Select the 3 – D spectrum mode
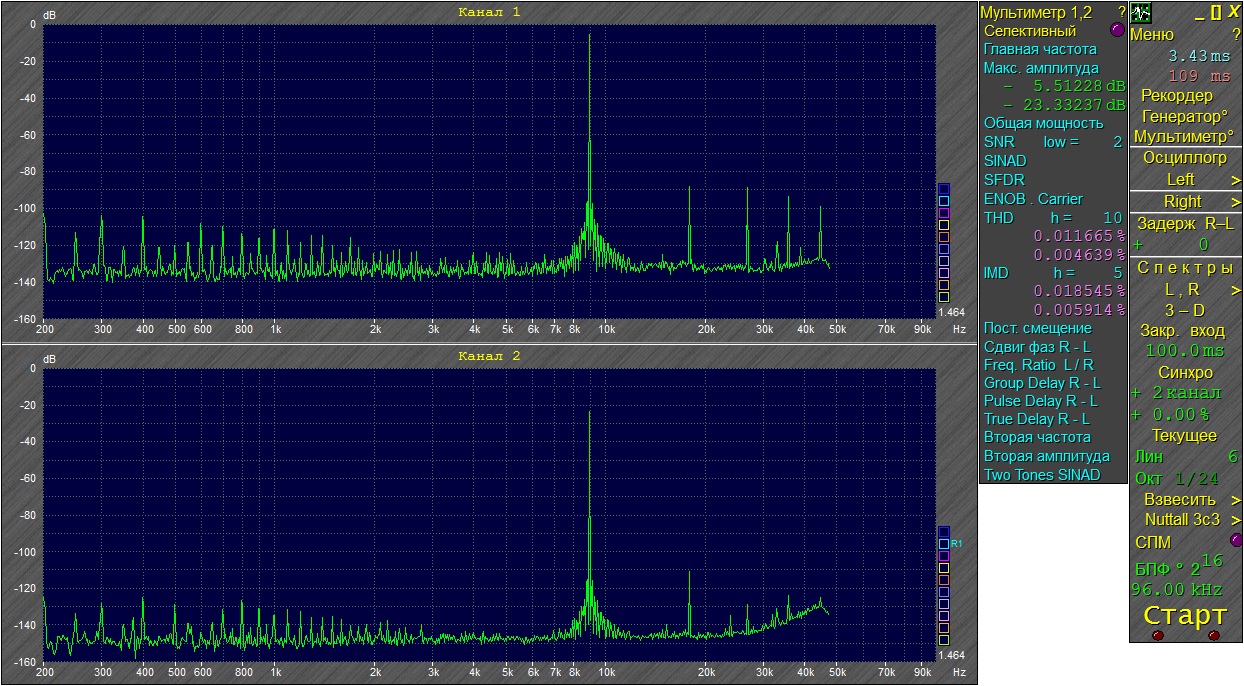Viewport: 1244px width, 686px height. click(1185, 311)
